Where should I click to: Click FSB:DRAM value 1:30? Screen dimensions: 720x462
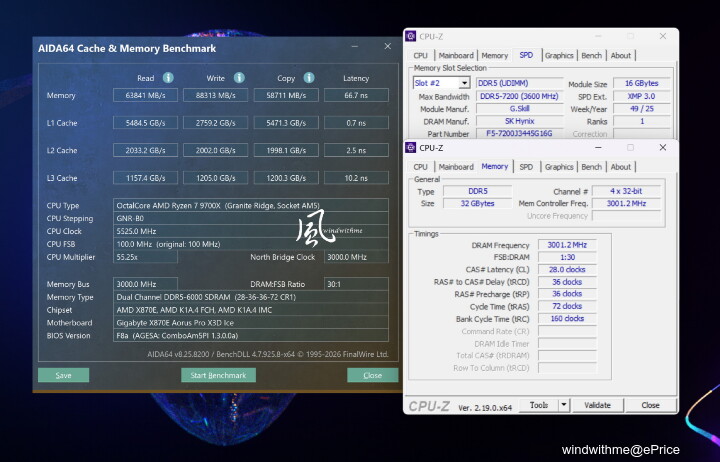567,257
